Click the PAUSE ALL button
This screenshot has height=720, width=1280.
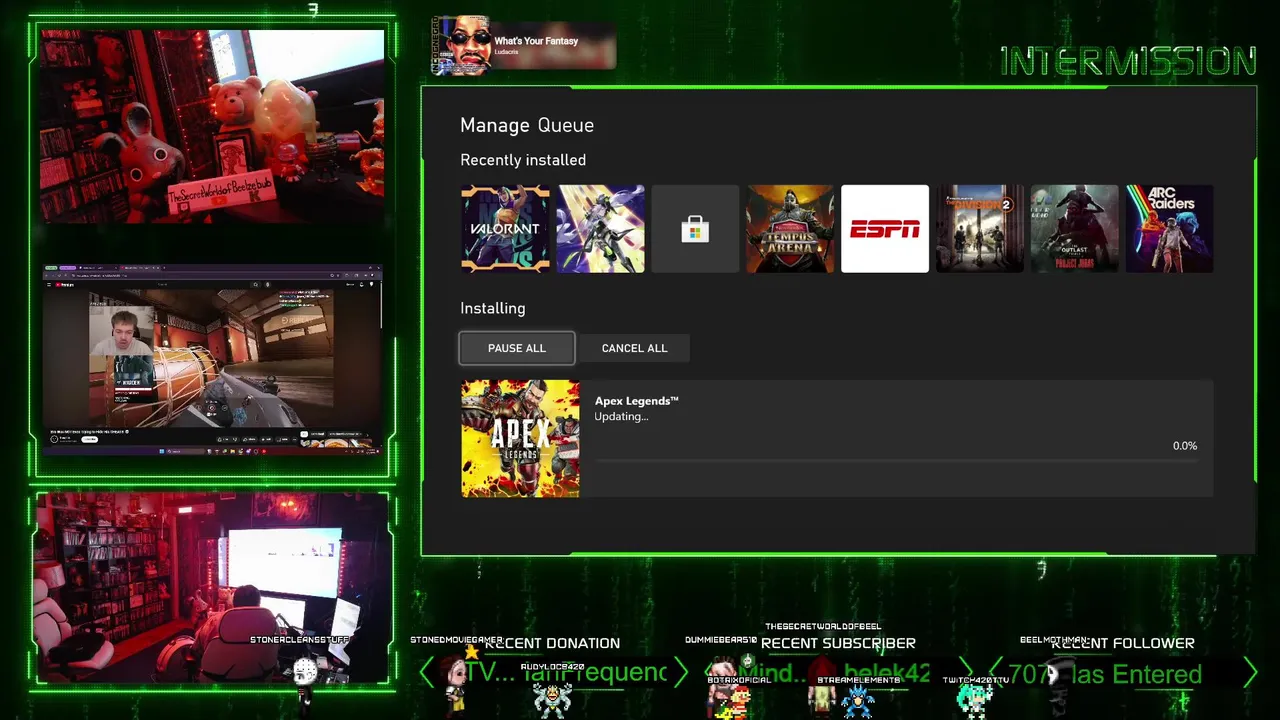pyautogui.click(x=517, y=348)
